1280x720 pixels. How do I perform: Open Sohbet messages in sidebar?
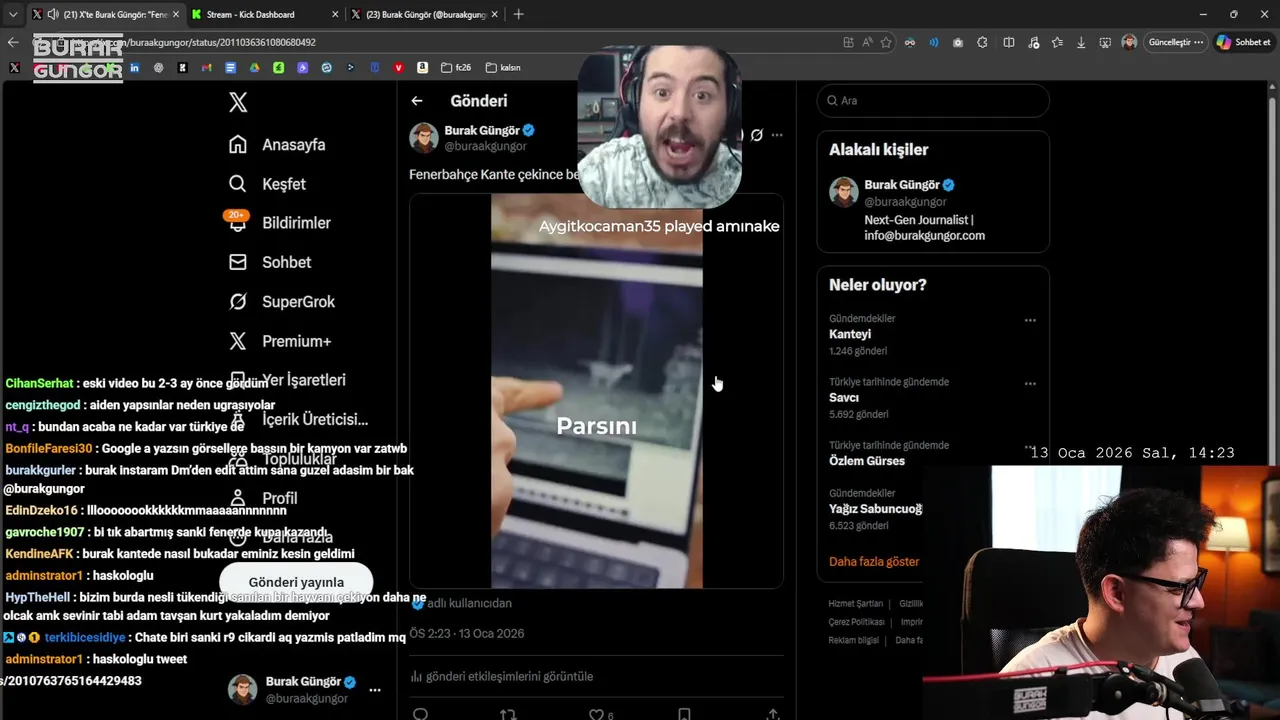coord(270,262)
